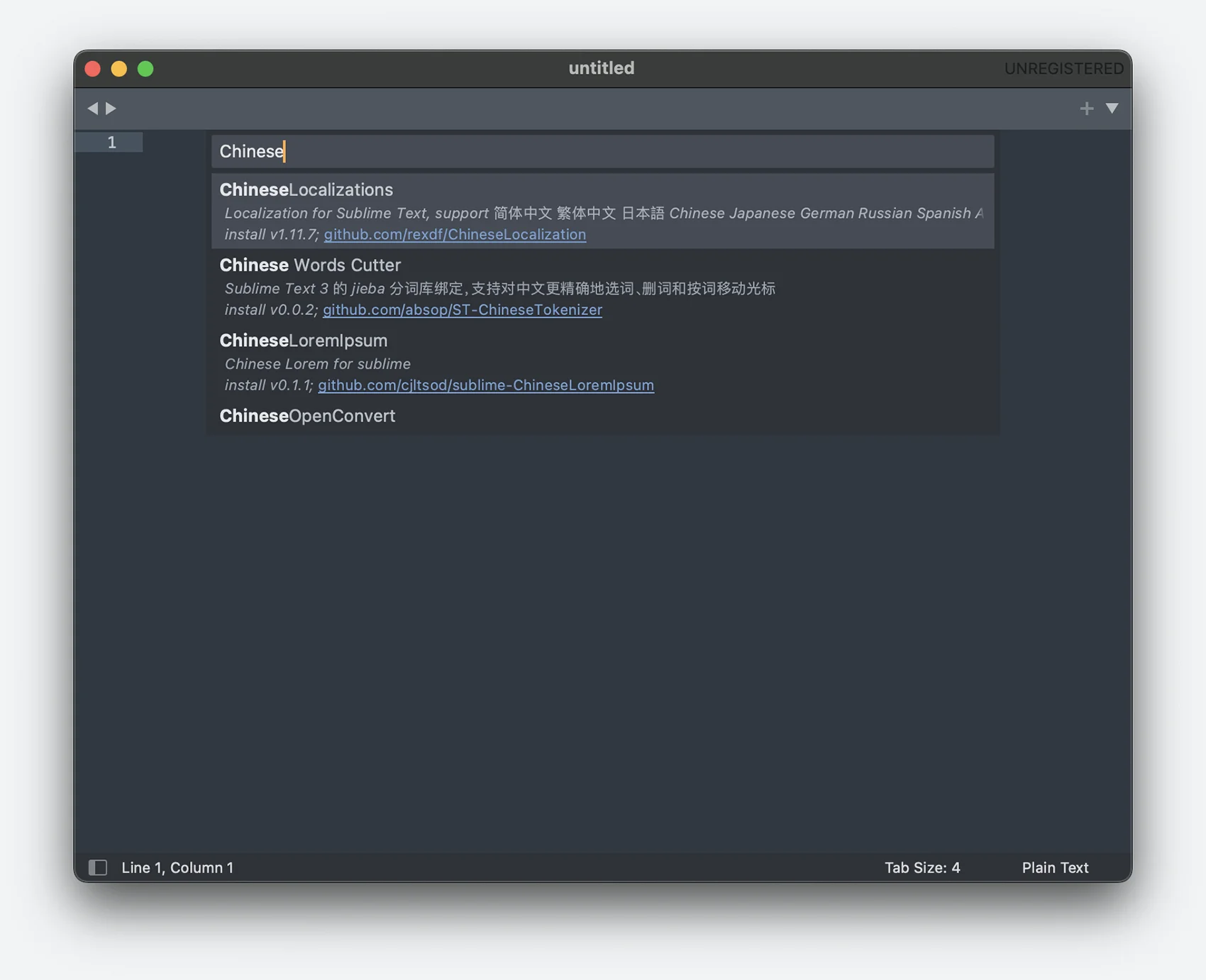Open github.com/absop/ST-ChineseTokenizer link
The height and width of the screenshot is (980, 1206).
(x=462, y=309)
